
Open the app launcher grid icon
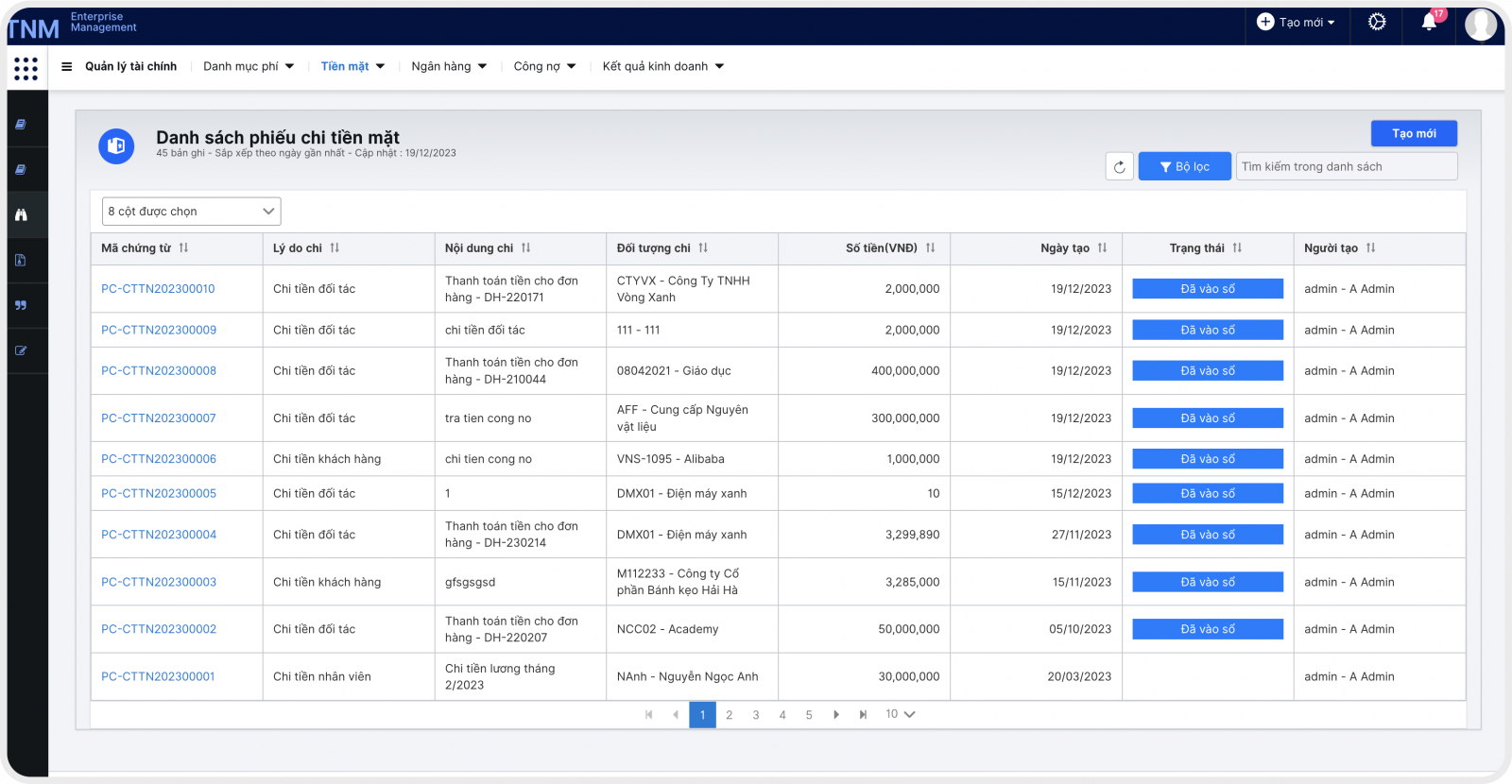pos(26,68)
